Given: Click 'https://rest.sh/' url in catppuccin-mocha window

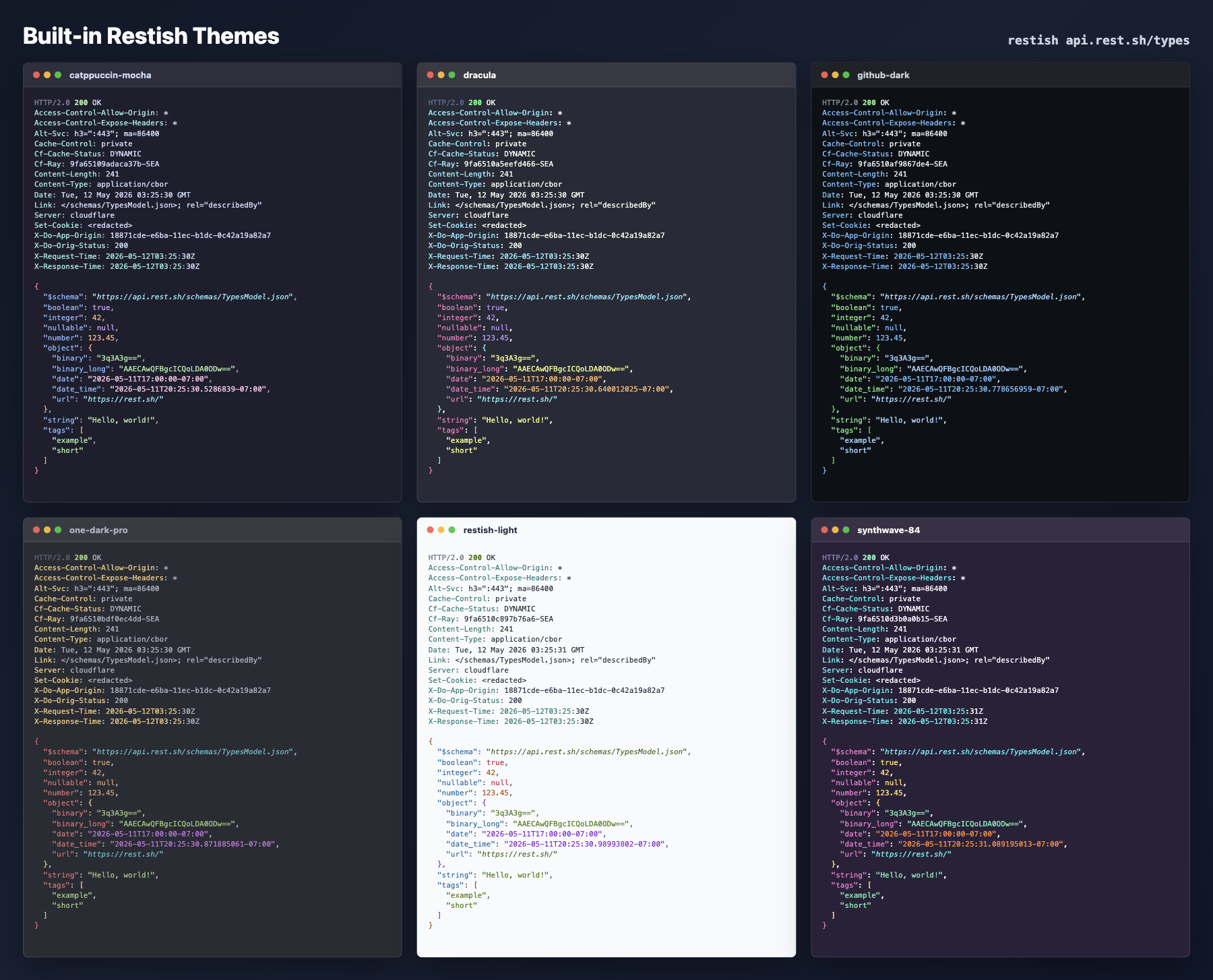Looking at the screenshot, I should click(123, 399).
